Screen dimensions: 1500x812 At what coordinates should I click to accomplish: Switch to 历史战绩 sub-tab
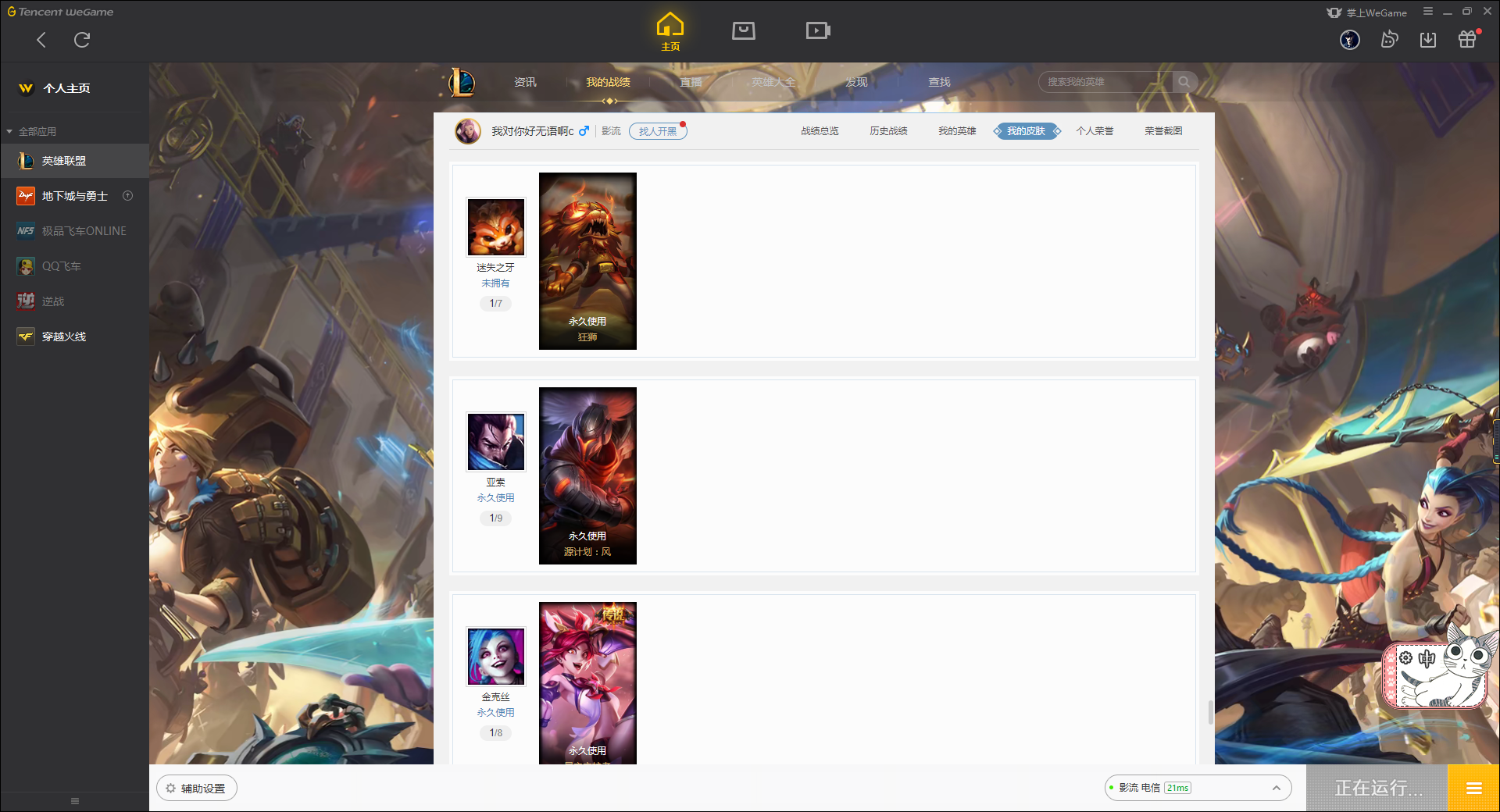[x=888, y=131]
